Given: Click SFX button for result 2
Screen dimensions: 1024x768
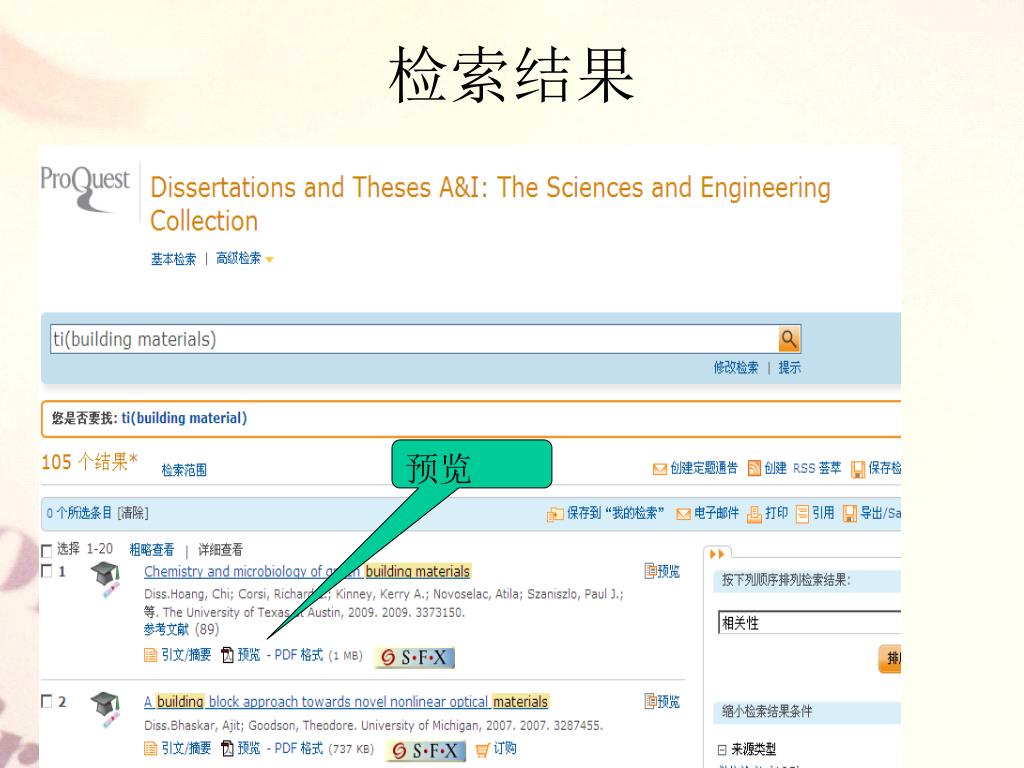Looking at the screenshot, I should (426, 750).
